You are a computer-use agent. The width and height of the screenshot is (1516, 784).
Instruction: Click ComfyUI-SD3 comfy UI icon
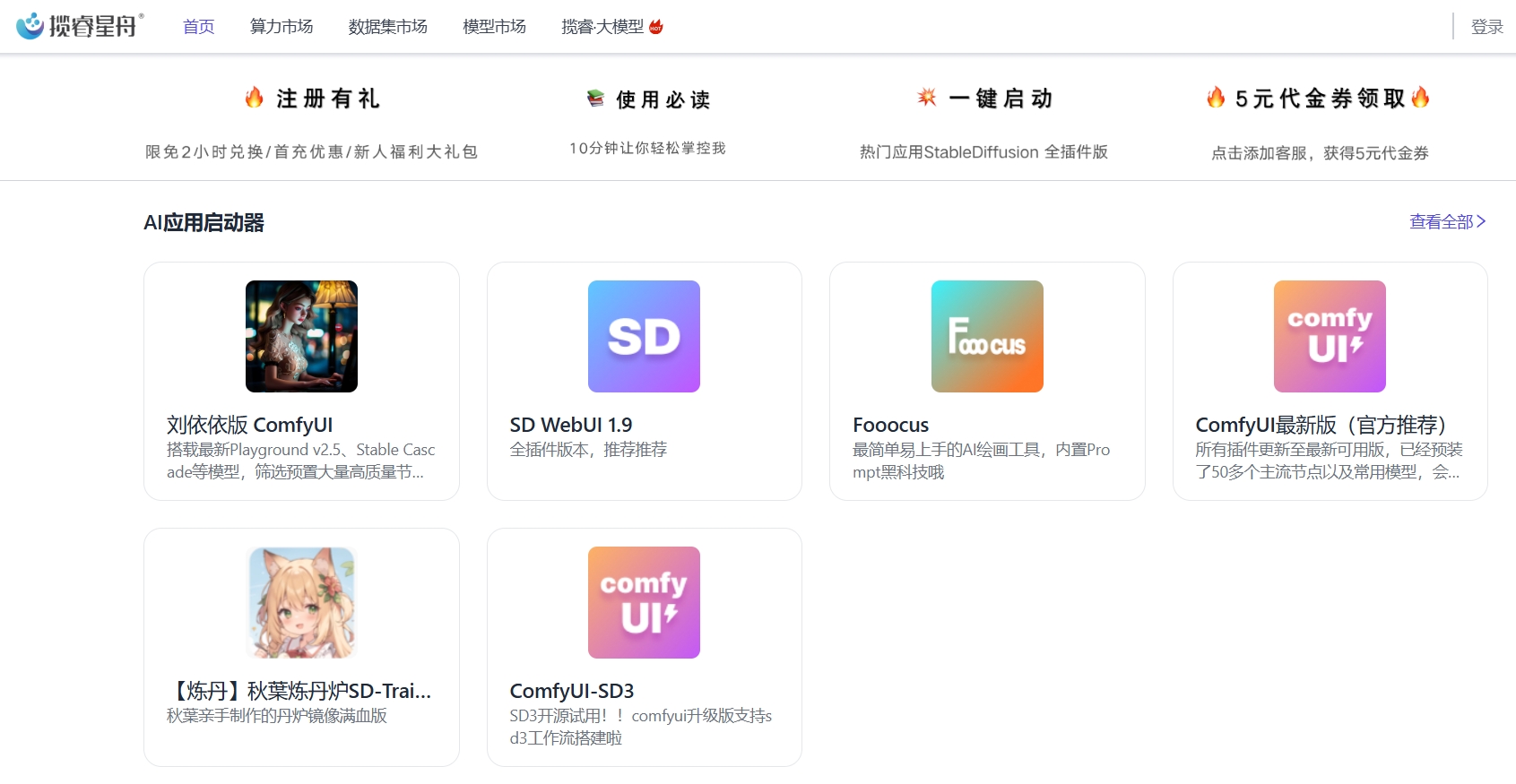644,602
